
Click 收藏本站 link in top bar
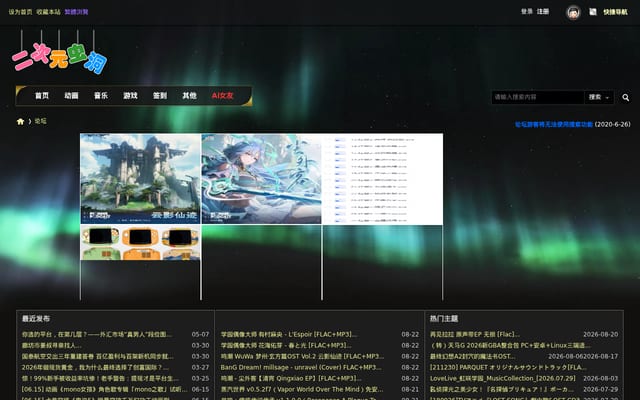tap(48, 12)
